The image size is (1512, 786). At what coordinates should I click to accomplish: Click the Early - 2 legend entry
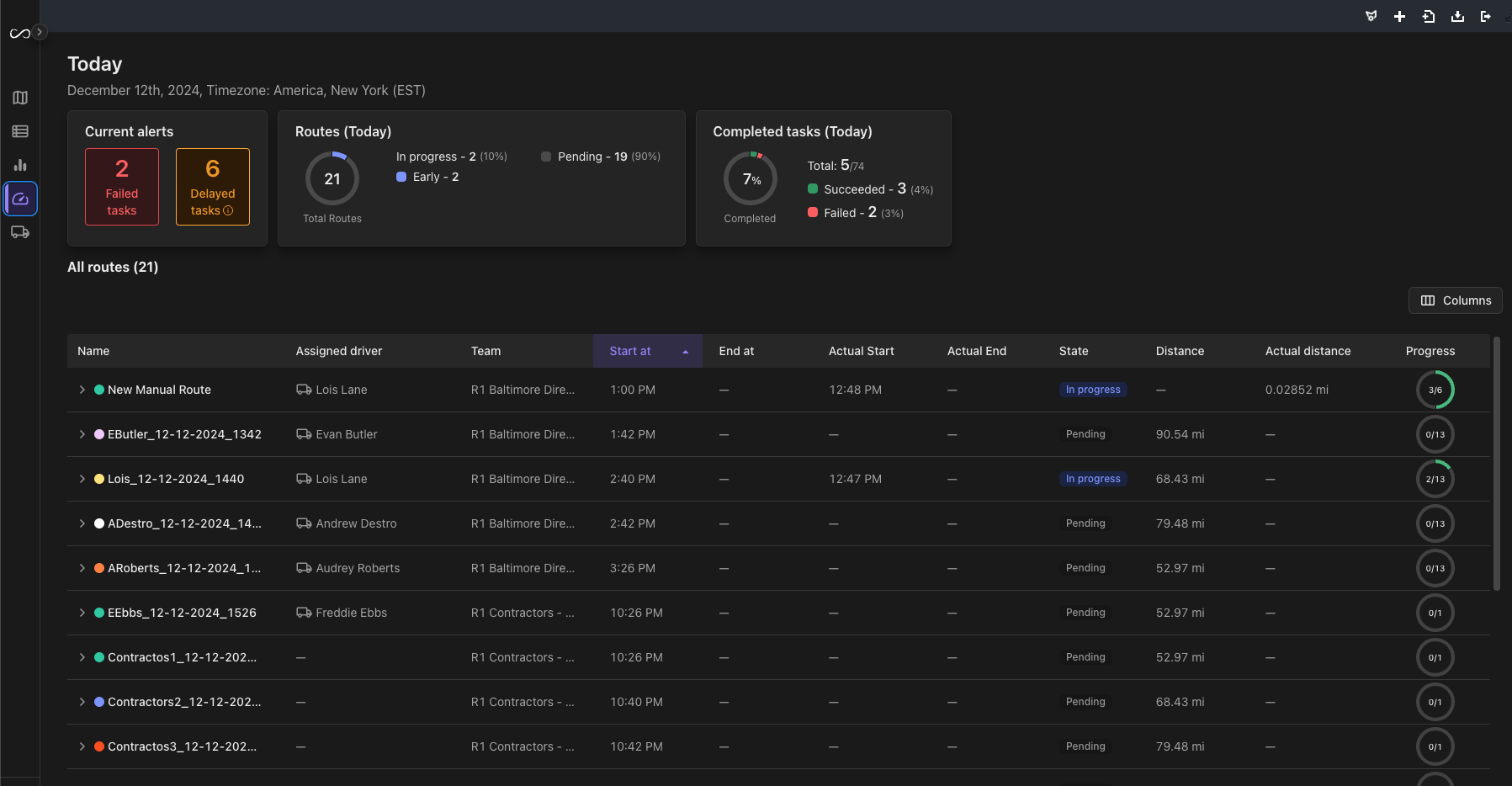point(427,177)
